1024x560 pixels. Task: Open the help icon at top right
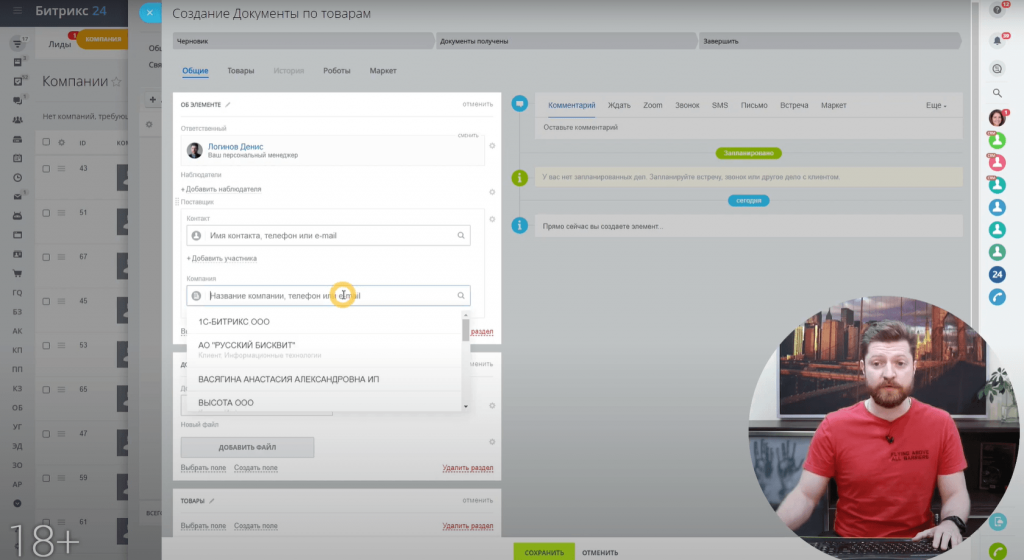(x=997, y=9)
